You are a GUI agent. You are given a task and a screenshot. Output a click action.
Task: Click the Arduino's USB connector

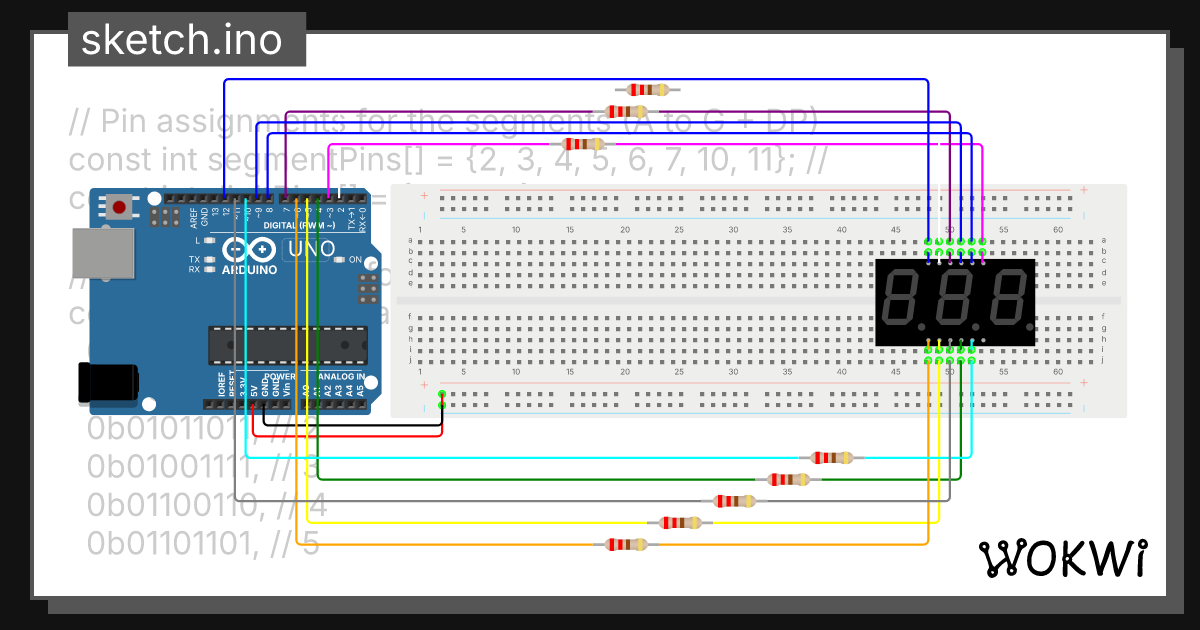click(105, 252)
